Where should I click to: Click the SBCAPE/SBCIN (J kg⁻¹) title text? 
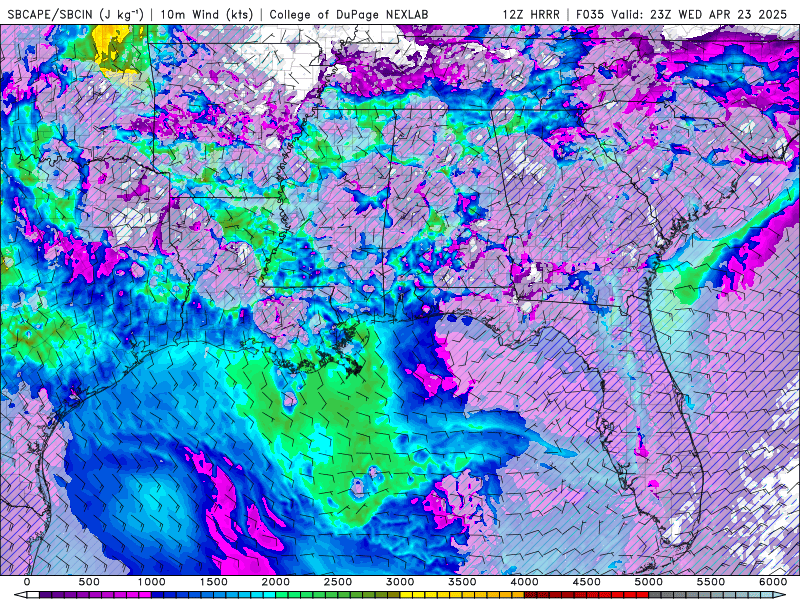coord(76,14)
